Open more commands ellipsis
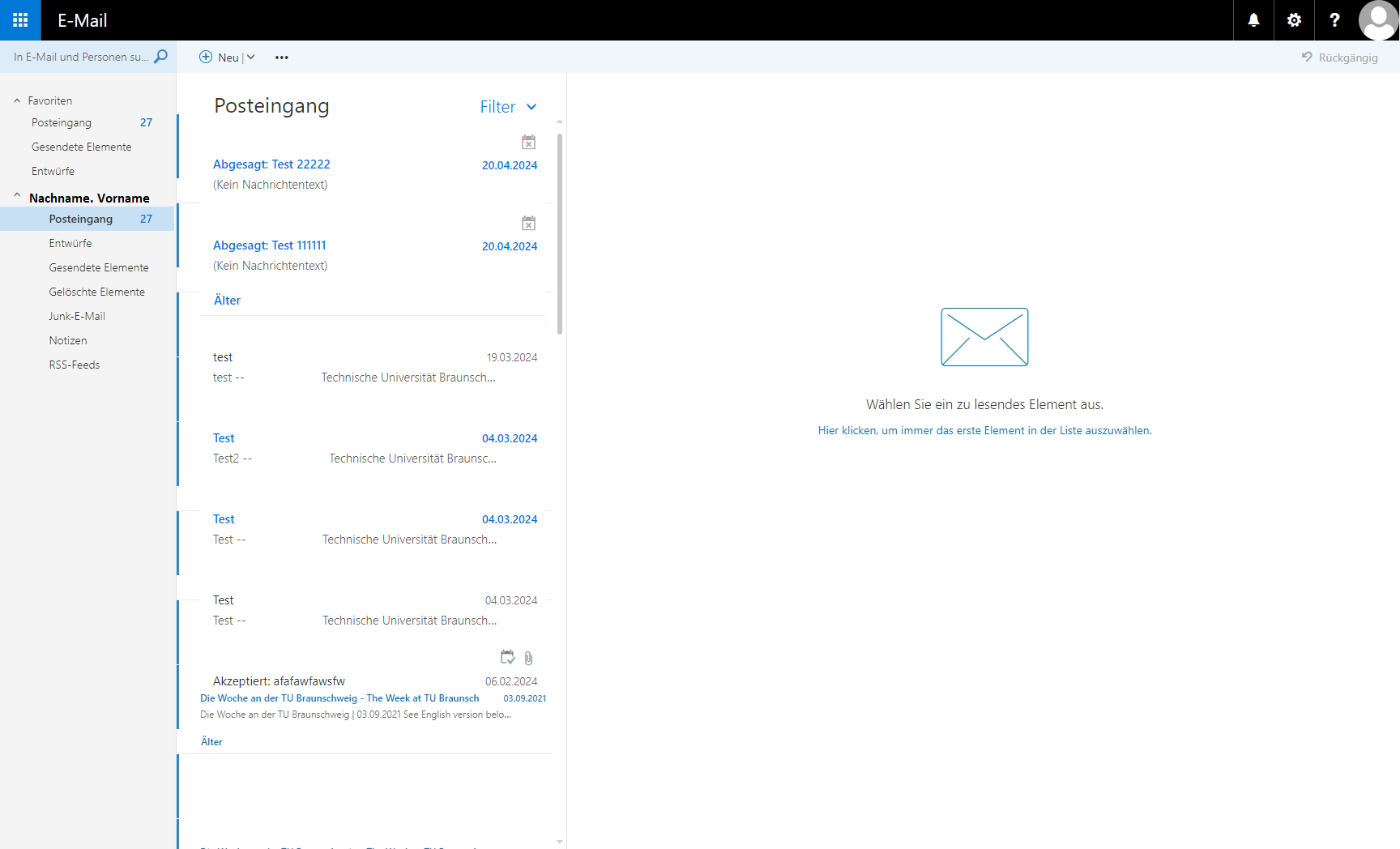This screenshot has width=1400, height=849. pyautogui.click(x=281, y=58)
